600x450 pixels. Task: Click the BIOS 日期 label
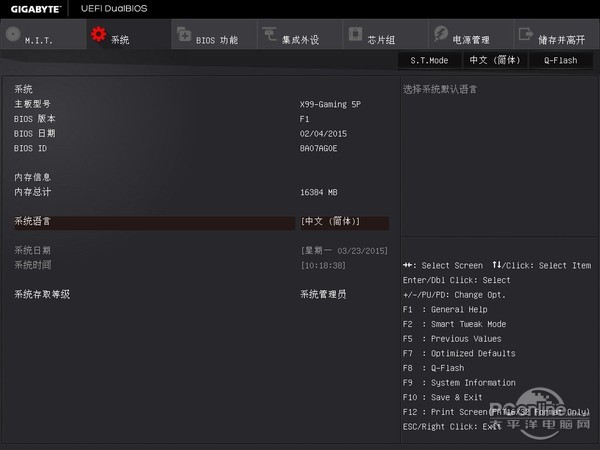click(x=34, y=133)
